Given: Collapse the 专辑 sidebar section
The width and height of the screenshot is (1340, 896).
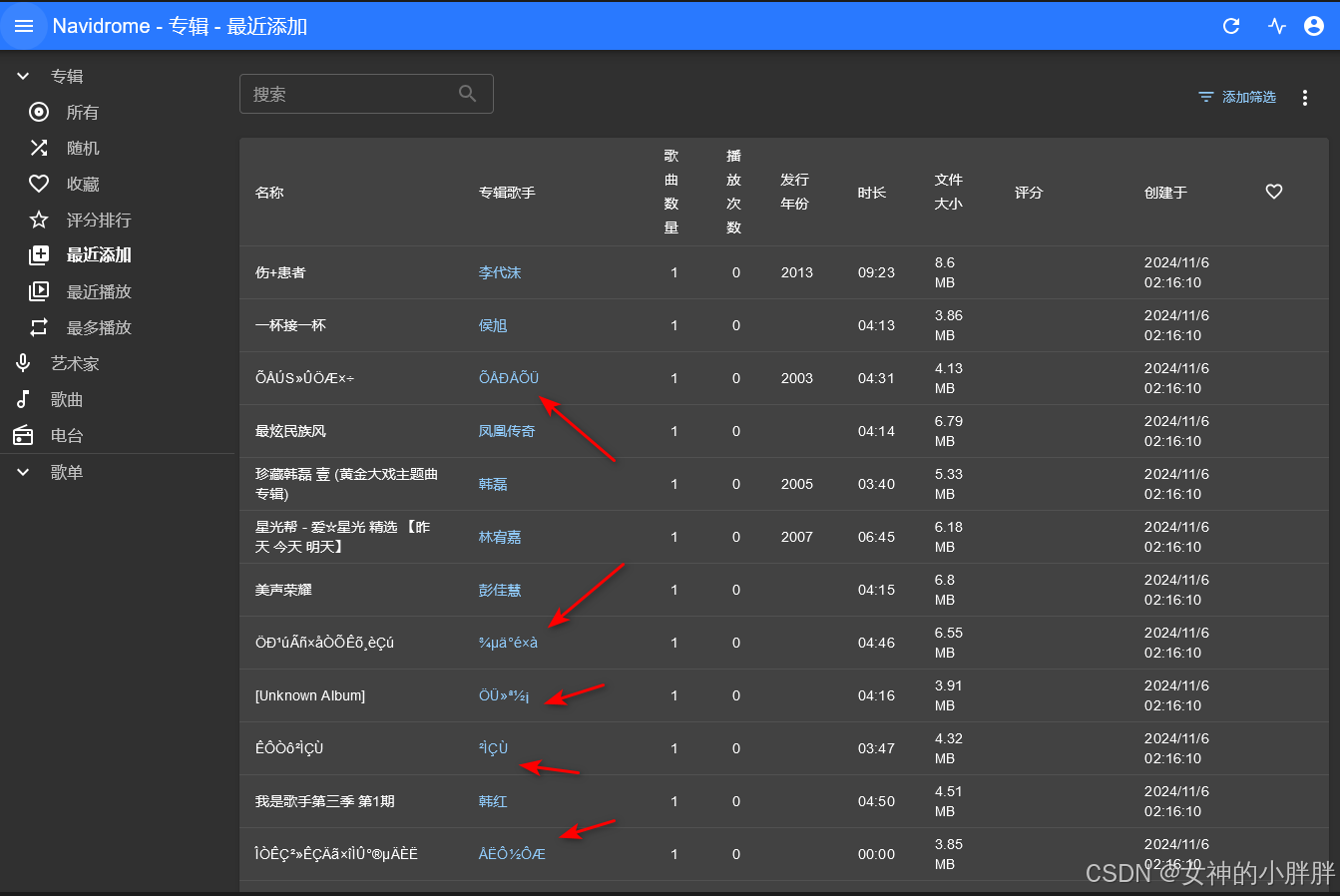Looking at the screenshot, I should click(23, 76).
